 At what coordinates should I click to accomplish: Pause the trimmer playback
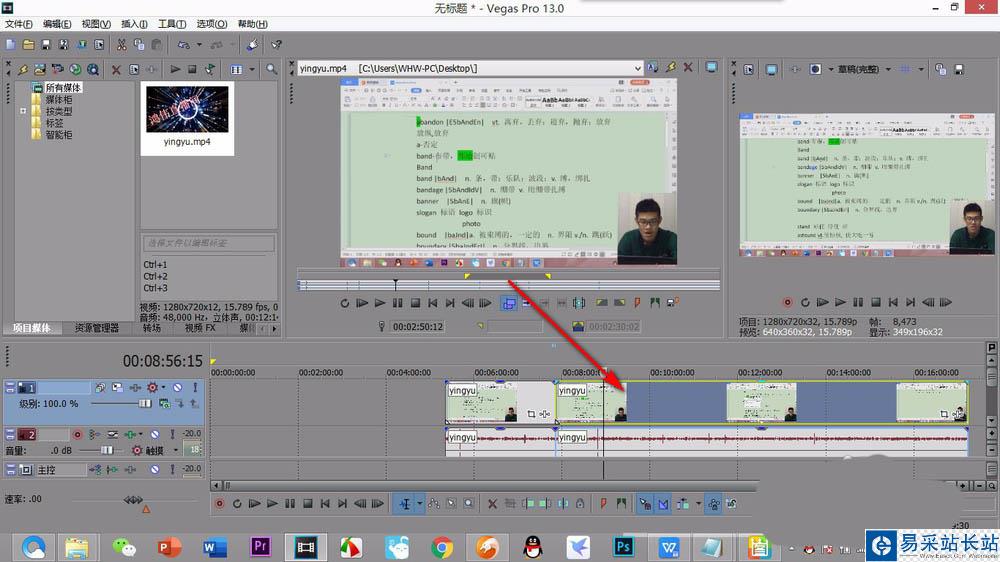tap(397, 303)
